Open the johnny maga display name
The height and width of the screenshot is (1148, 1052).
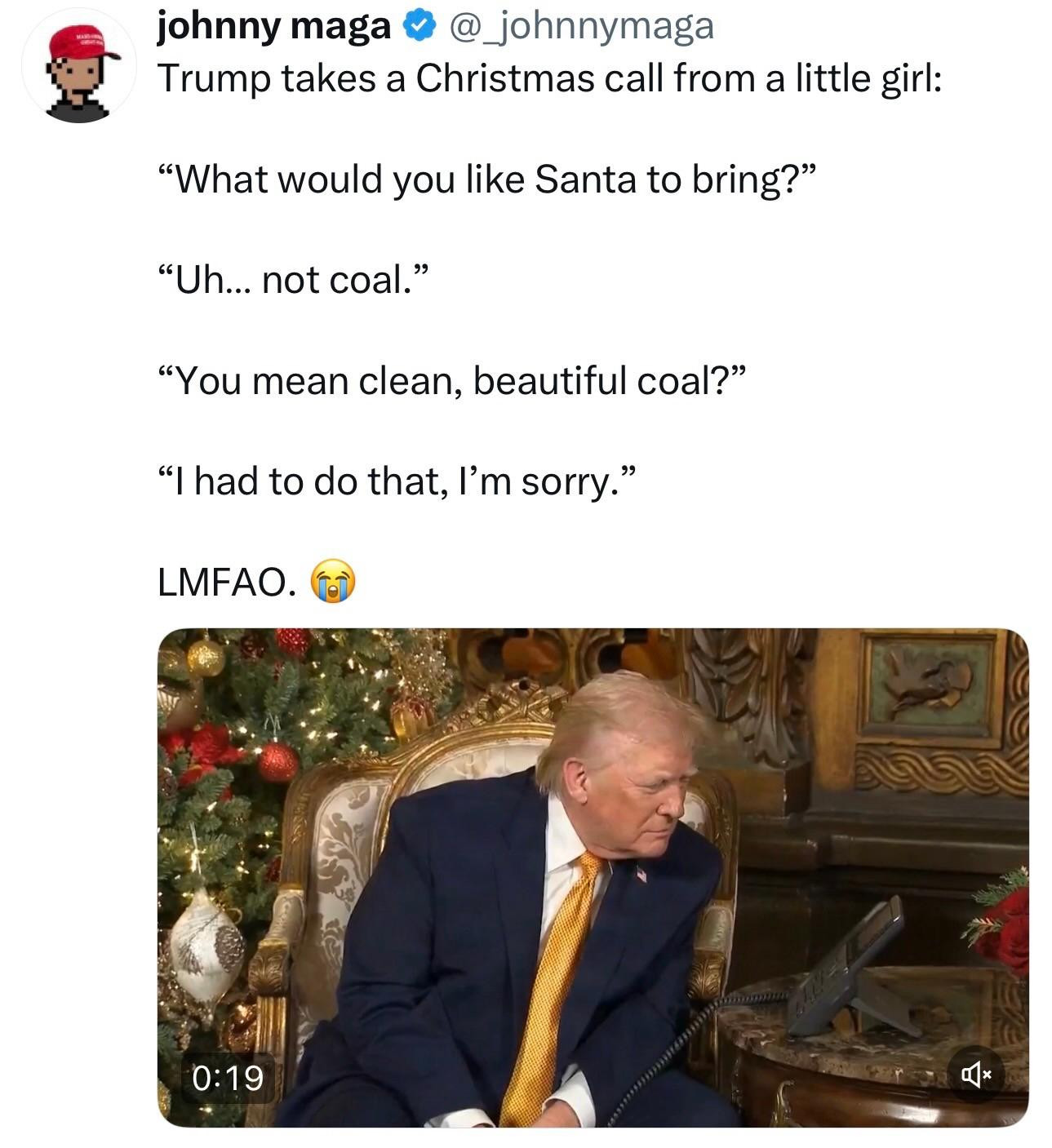click(x=274, y=27)
